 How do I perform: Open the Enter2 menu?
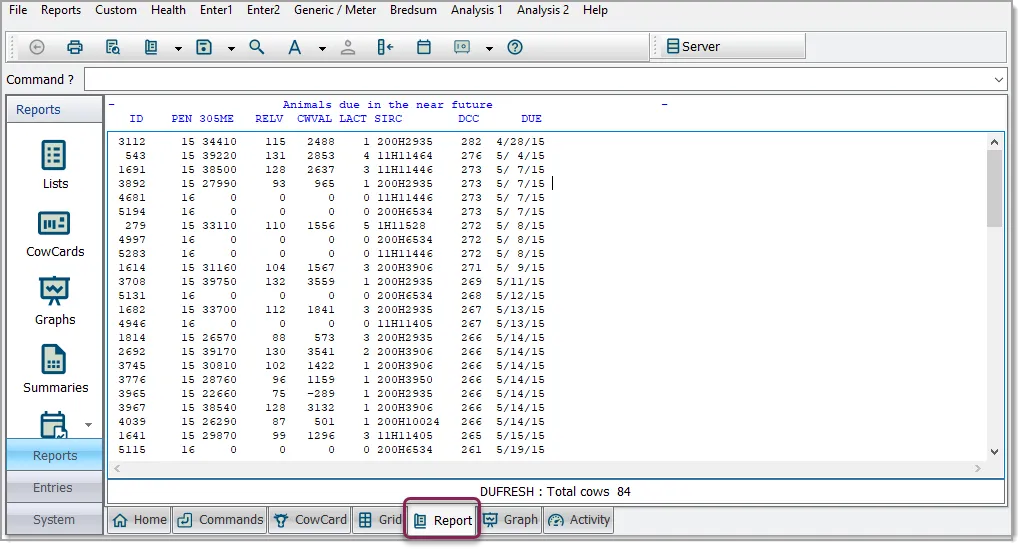tap(264, 10)
